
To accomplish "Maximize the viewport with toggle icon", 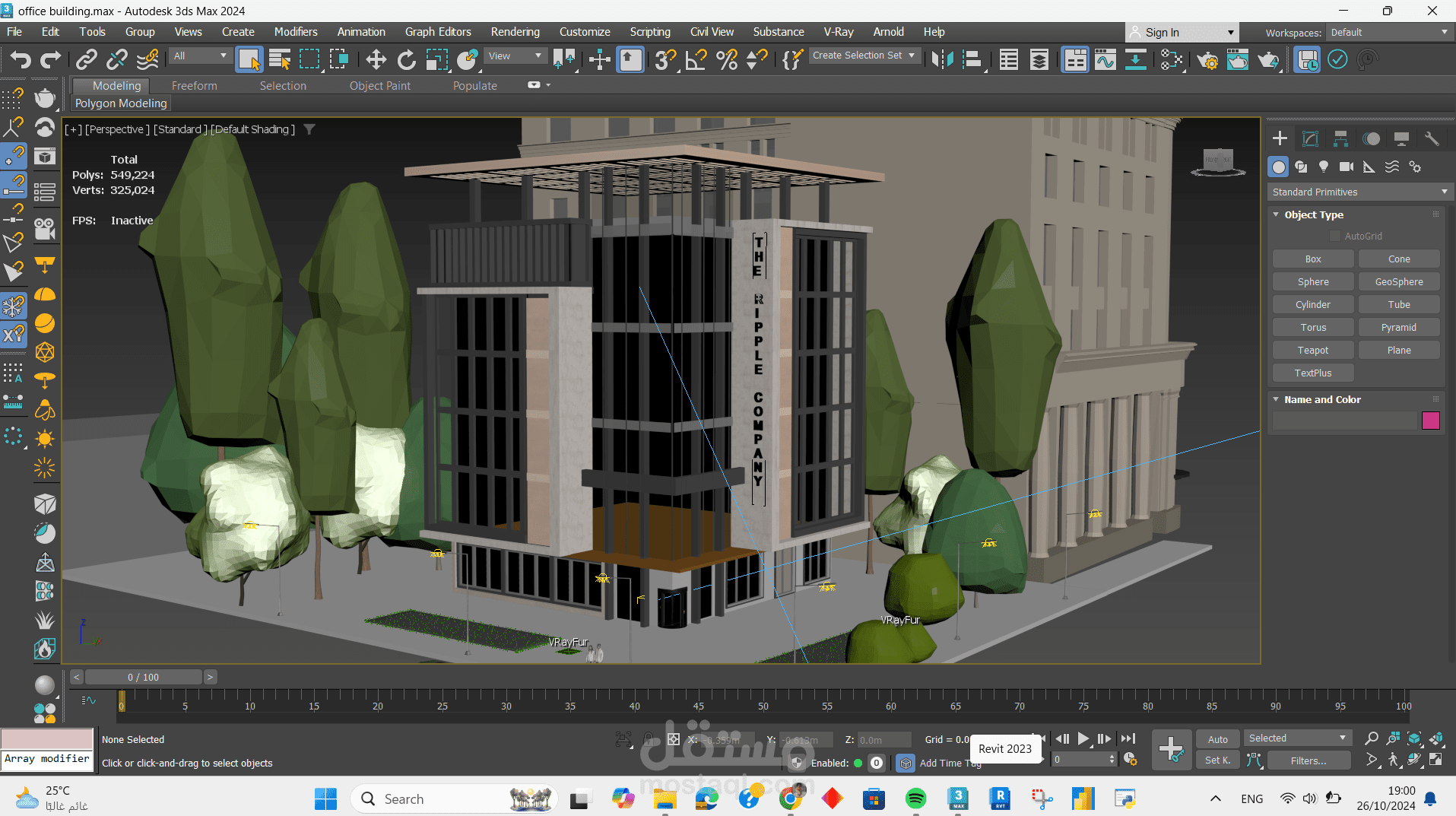I will [1436, 759].
